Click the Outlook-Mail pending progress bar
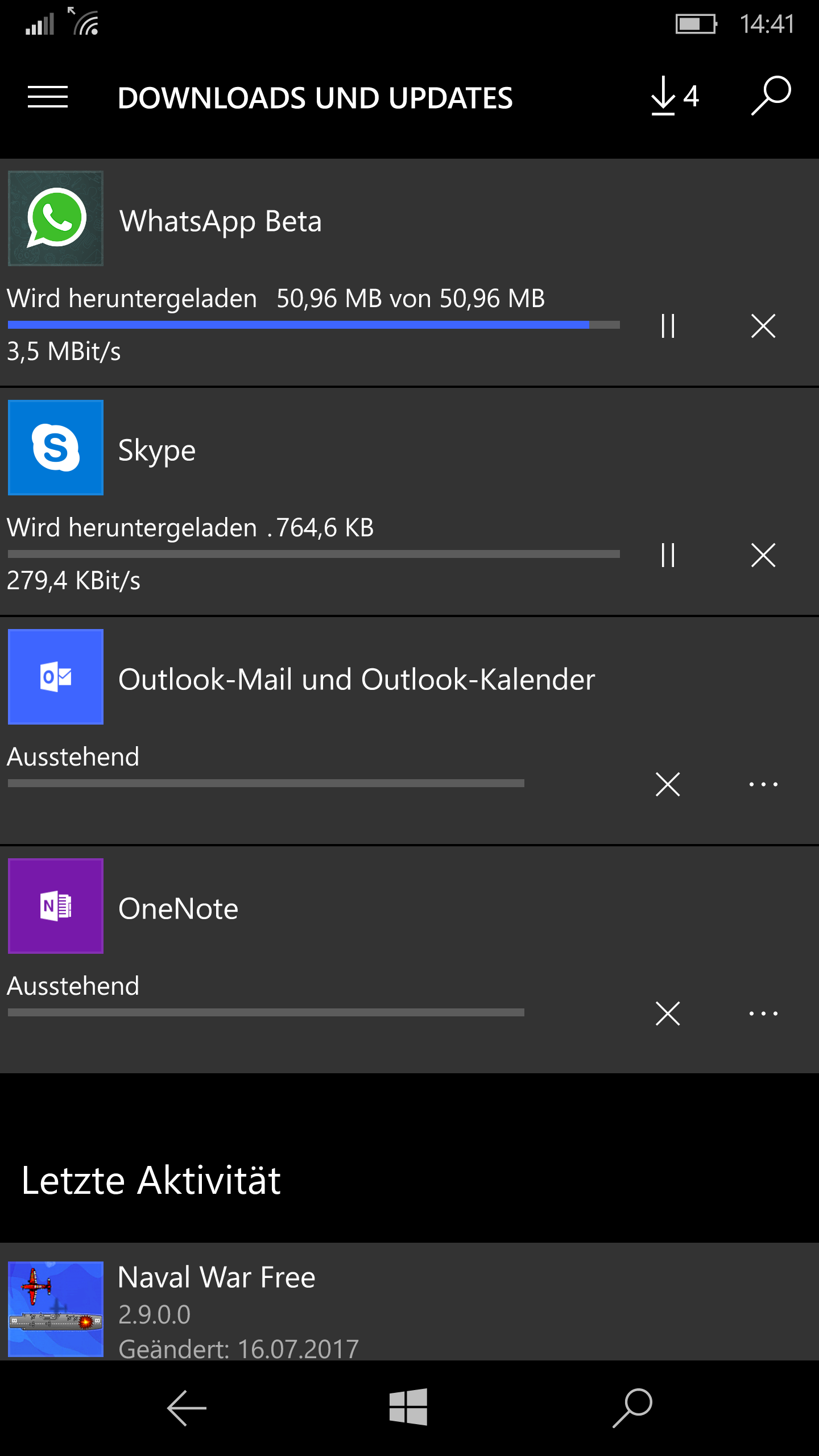The image size is (819, 1456). [266, 783]
